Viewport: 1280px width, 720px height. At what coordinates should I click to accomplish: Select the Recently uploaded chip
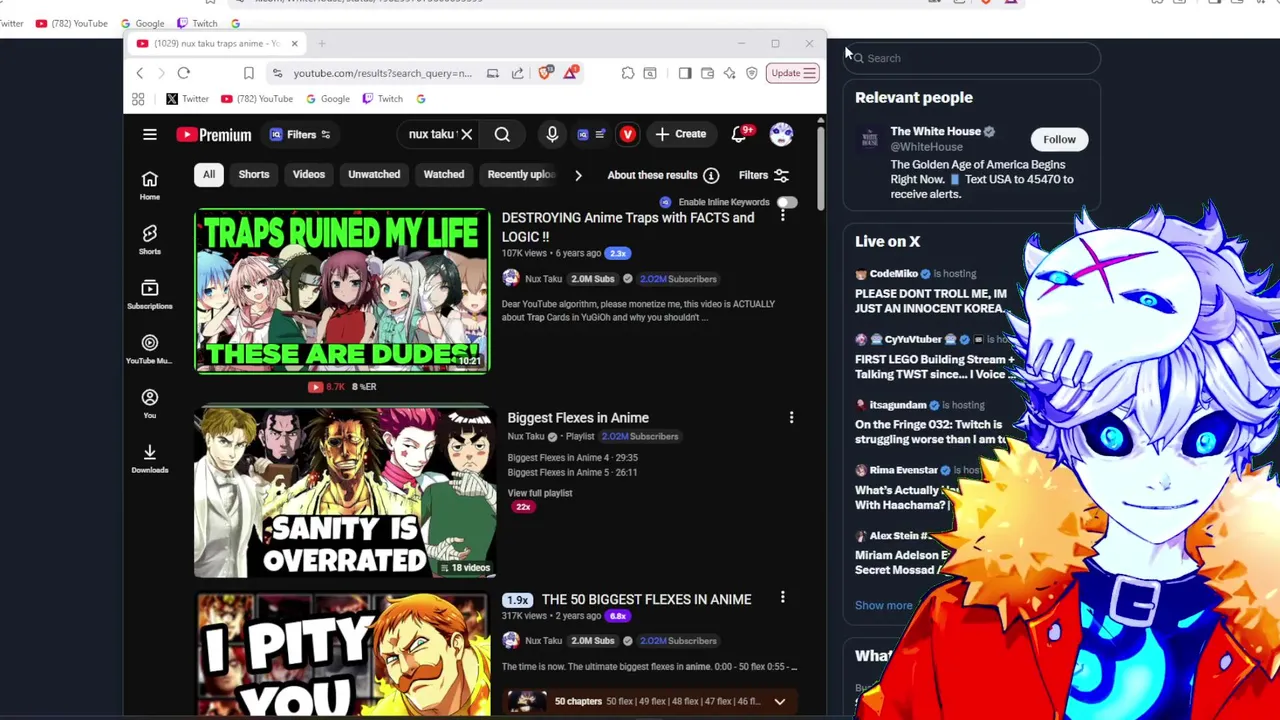click(x=520, y=174)
